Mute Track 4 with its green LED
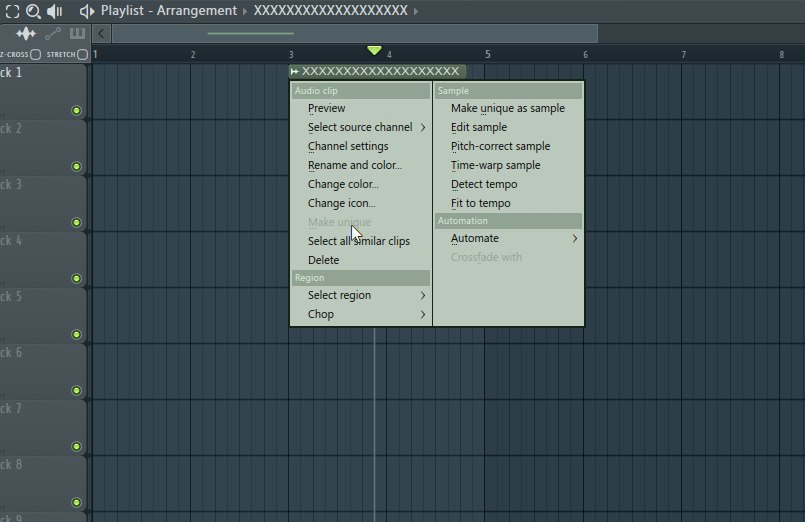This screenshot has width=805, height=522. pyautogui.click(x=76, y=278)
